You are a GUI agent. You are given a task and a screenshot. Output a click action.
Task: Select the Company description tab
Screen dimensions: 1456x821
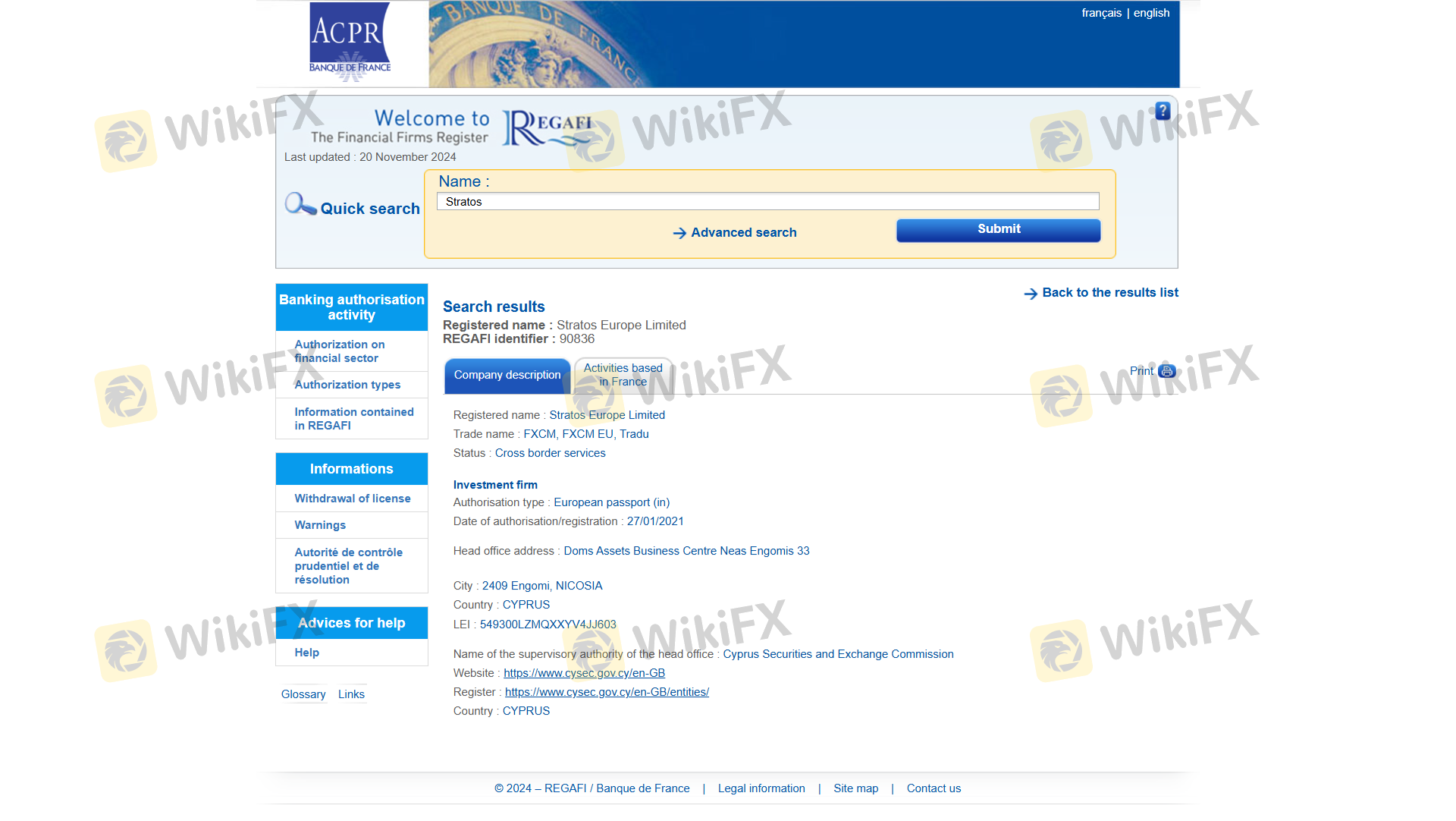coord(507,375)
